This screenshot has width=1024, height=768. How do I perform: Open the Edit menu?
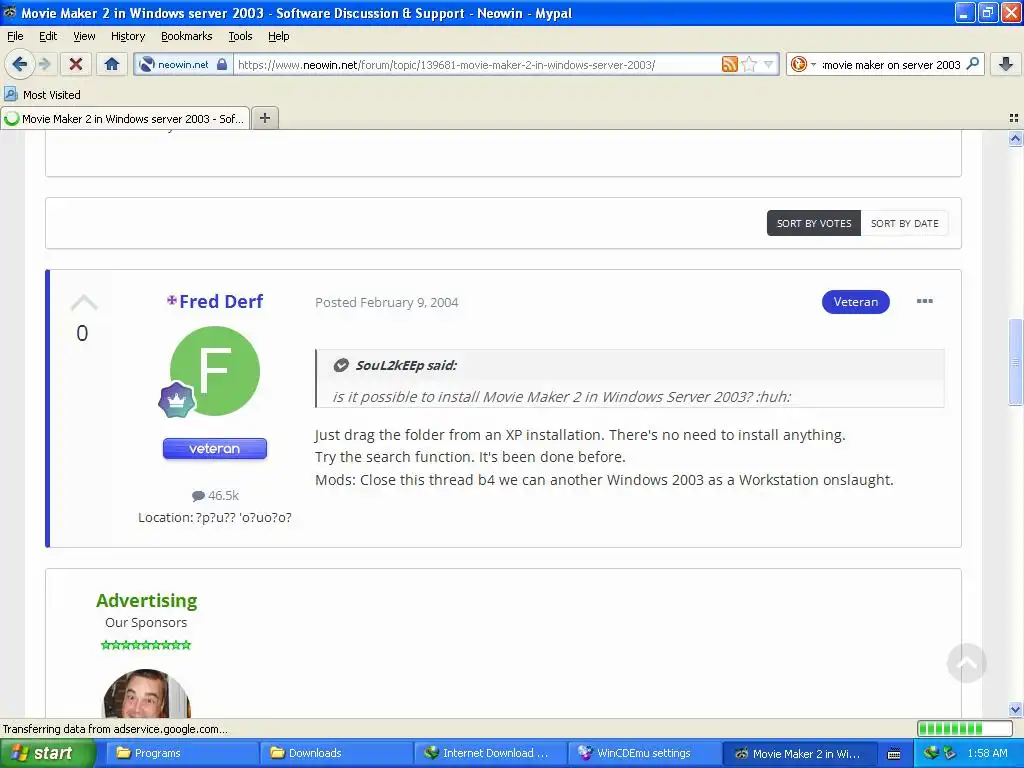[x=48, y=36]
